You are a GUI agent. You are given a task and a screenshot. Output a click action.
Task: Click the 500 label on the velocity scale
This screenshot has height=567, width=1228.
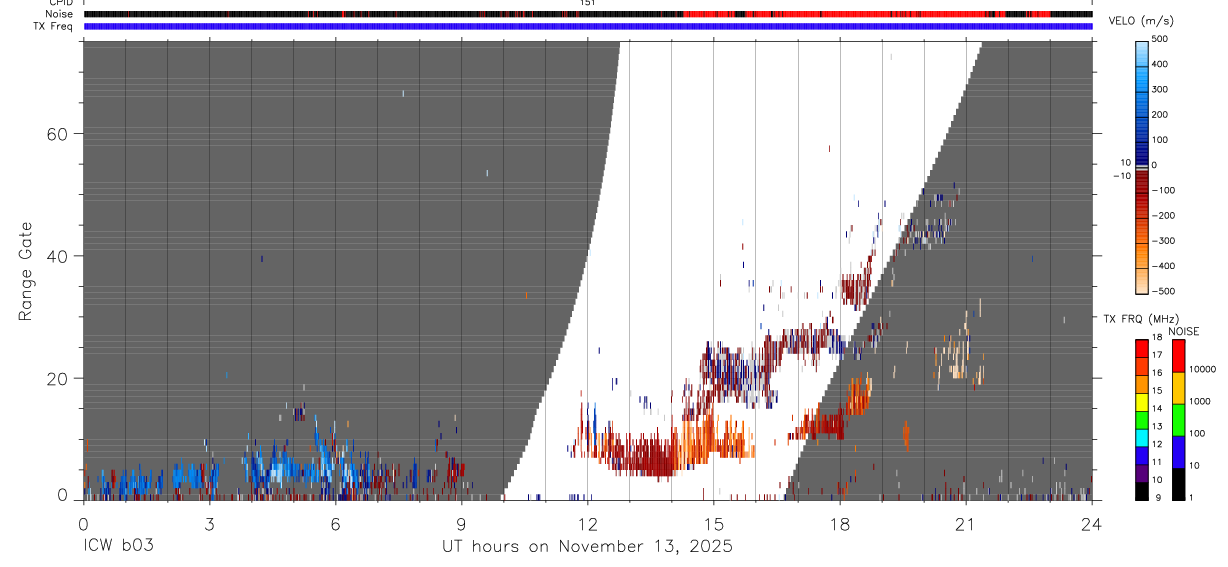(1161, 39)
